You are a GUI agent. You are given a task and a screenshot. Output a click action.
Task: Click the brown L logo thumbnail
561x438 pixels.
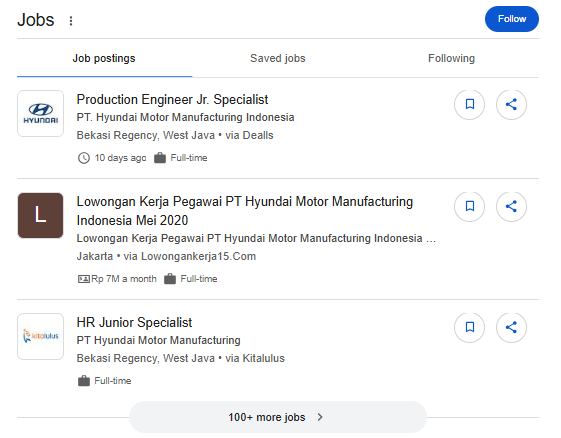[x=40, y=215]
